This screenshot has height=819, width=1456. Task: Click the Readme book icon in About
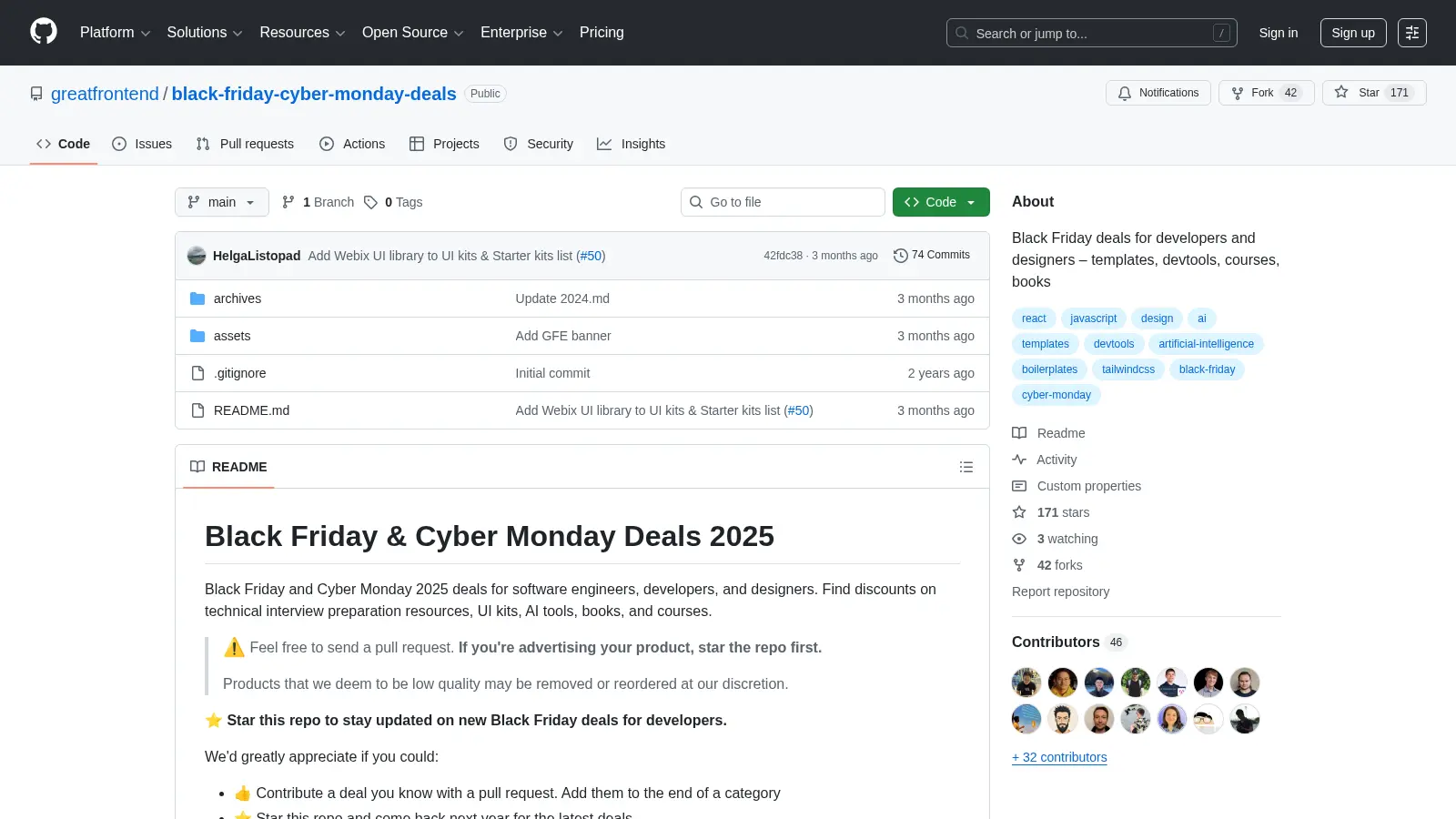coord(1019,433)
